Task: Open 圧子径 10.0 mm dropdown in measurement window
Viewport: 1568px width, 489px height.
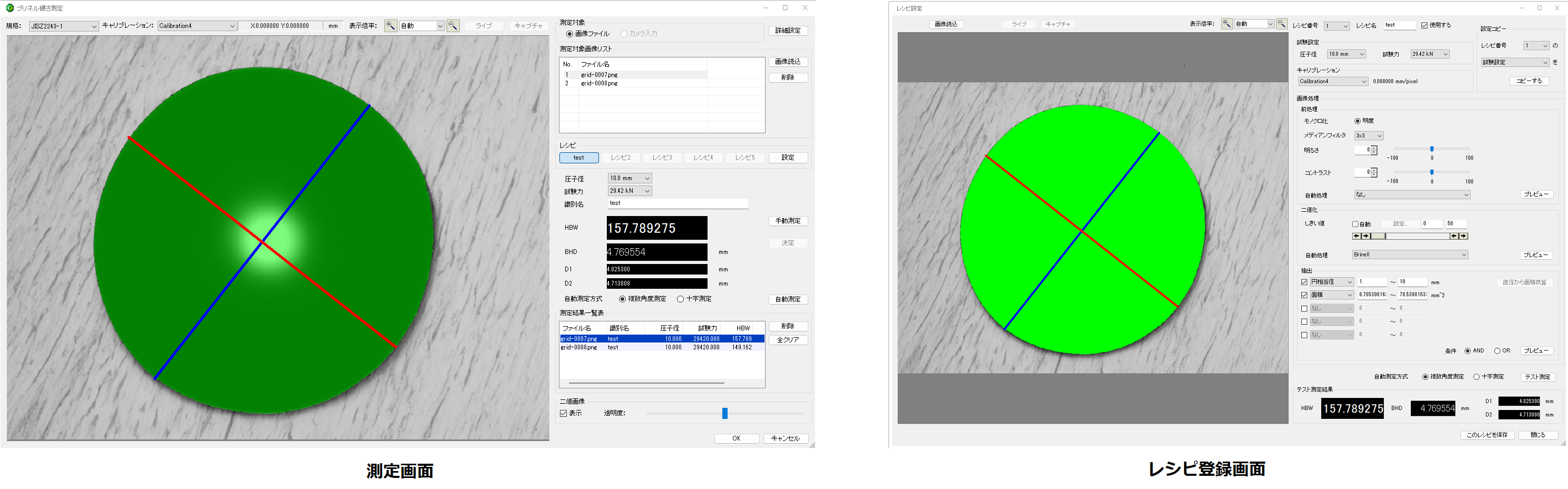Action: [x=630, y=178]
